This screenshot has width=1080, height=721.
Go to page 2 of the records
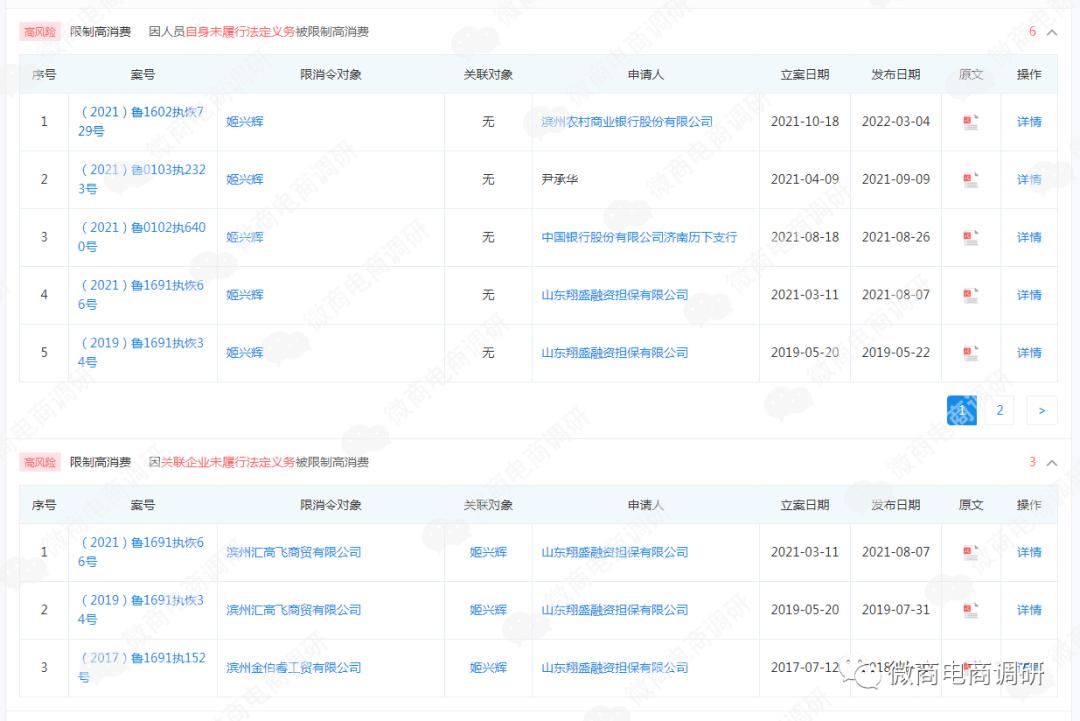pyautogui.click(x=999, y=410)
